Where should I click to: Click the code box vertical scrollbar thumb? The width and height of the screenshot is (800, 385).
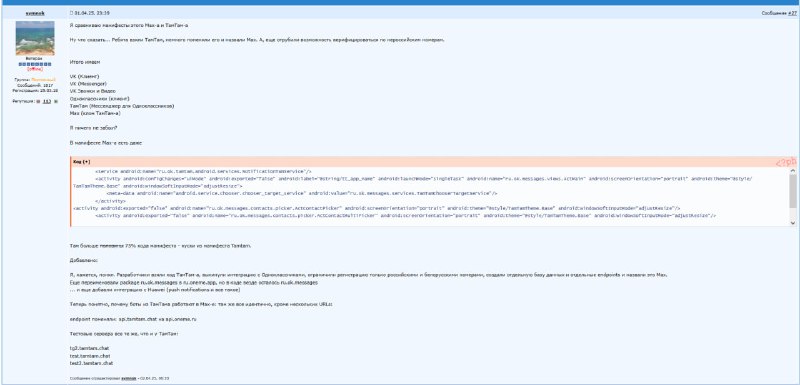(x=792, y=191)
